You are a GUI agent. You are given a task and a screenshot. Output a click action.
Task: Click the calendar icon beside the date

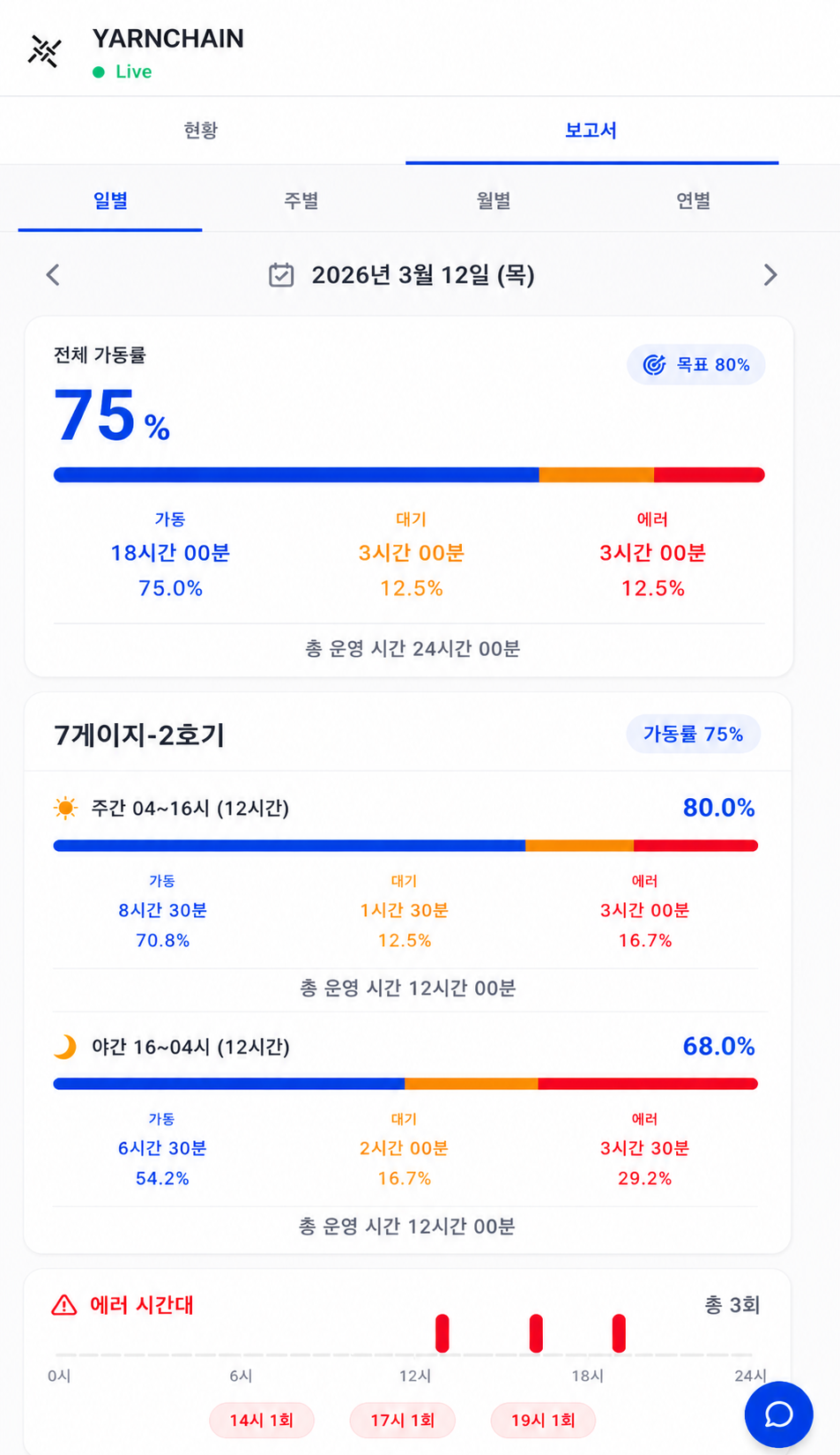[281, 275]
